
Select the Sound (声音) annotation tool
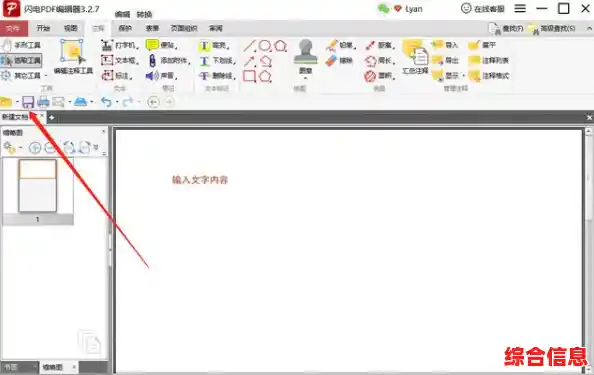pos(162,75)
